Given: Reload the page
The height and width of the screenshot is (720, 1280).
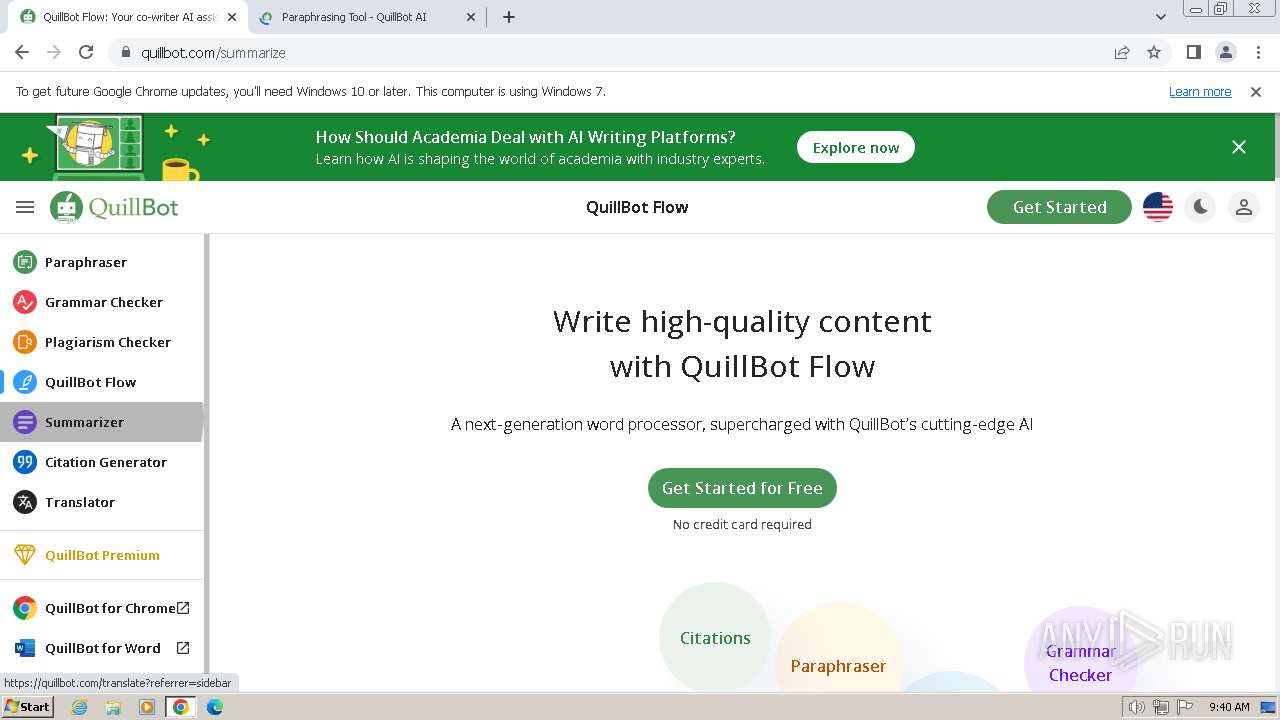Looking at the screenshot, I should click(x=86, y=52).
